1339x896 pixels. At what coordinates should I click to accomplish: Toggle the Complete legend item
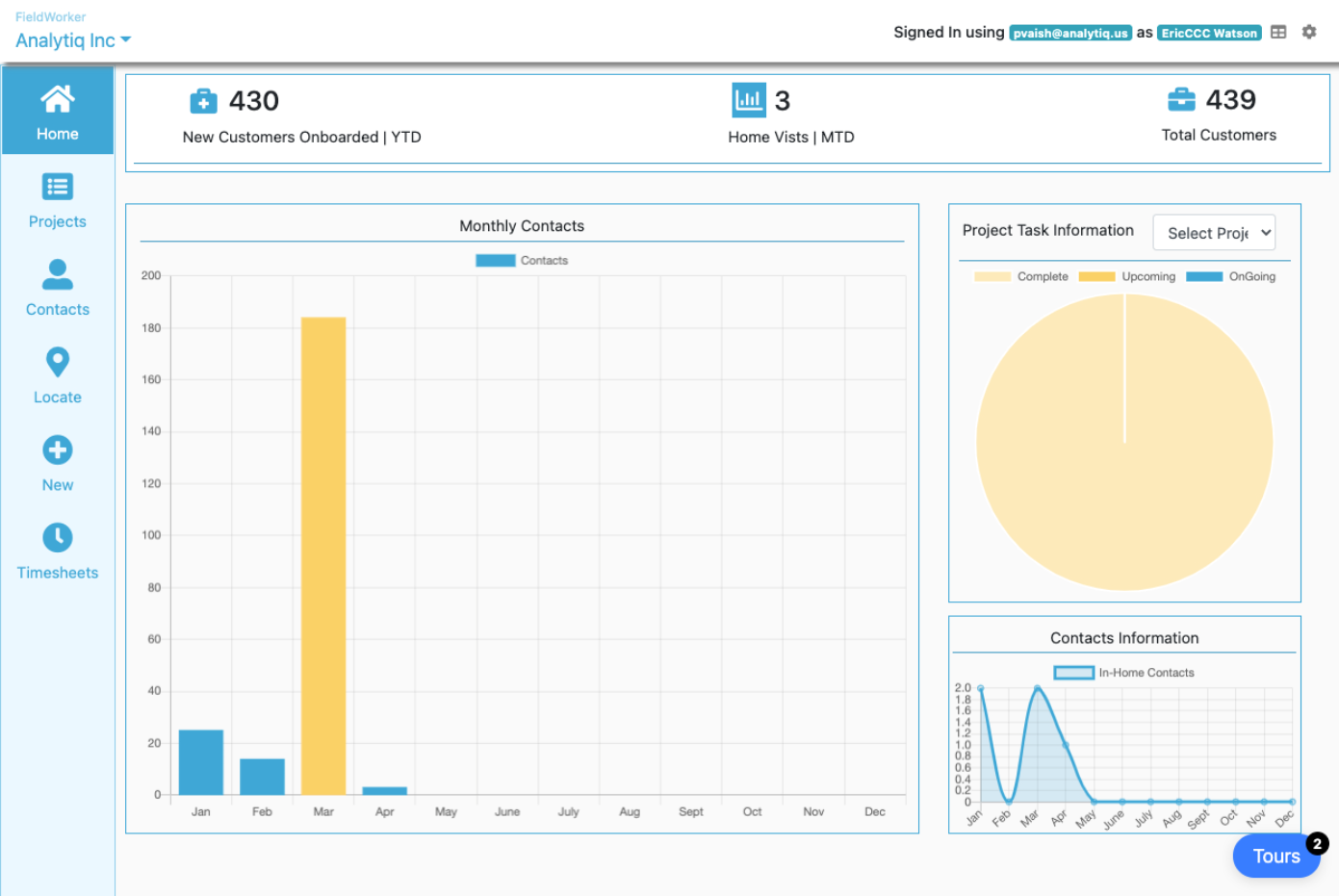point(1021,276)
